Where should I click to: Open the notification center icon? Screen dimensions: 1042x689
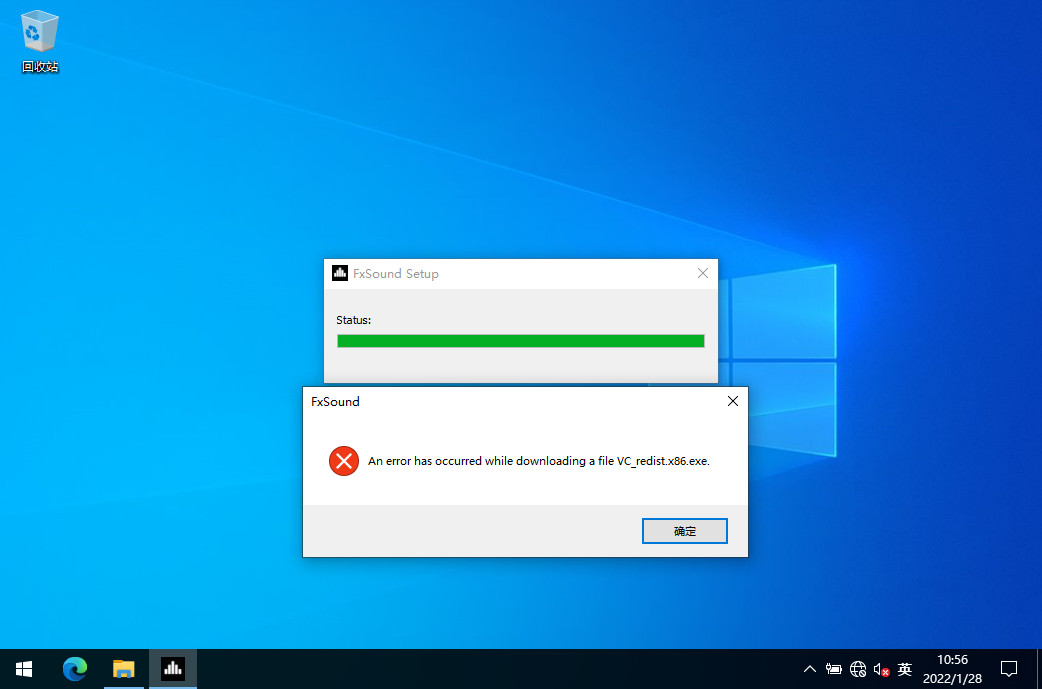(1009, 669)
